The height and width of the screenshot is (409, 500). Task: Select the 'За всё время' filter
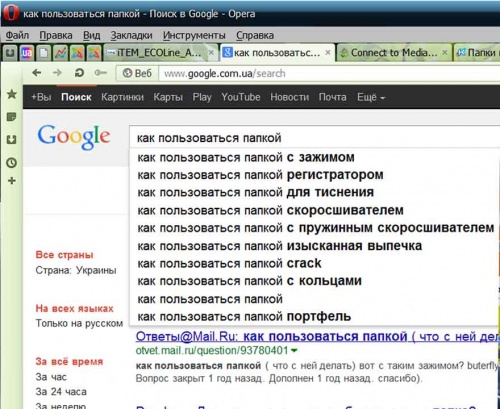69,361
